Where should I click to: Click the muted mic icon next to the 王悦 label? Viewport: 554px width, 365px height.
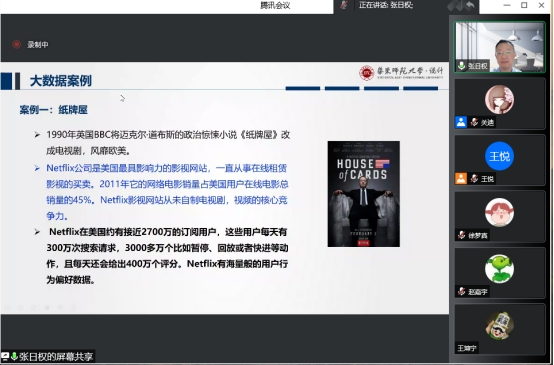[474, 179]
